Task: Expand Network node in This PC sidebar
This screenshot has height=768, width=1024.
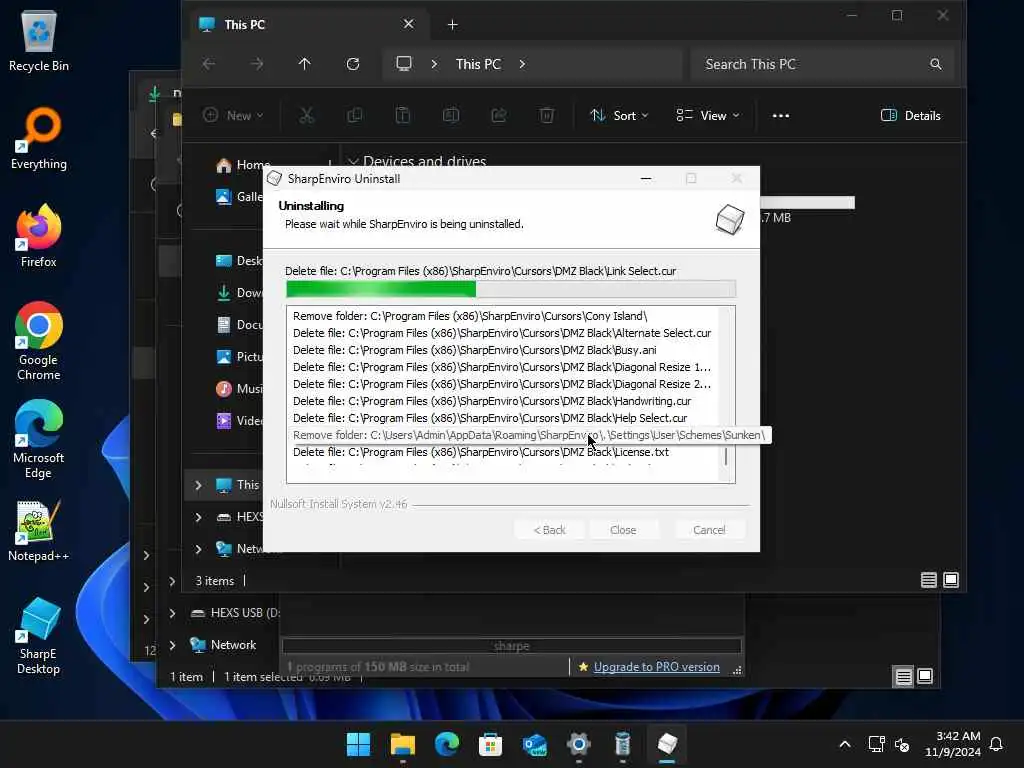Action: pyautogui.click(x=198, y=549)
